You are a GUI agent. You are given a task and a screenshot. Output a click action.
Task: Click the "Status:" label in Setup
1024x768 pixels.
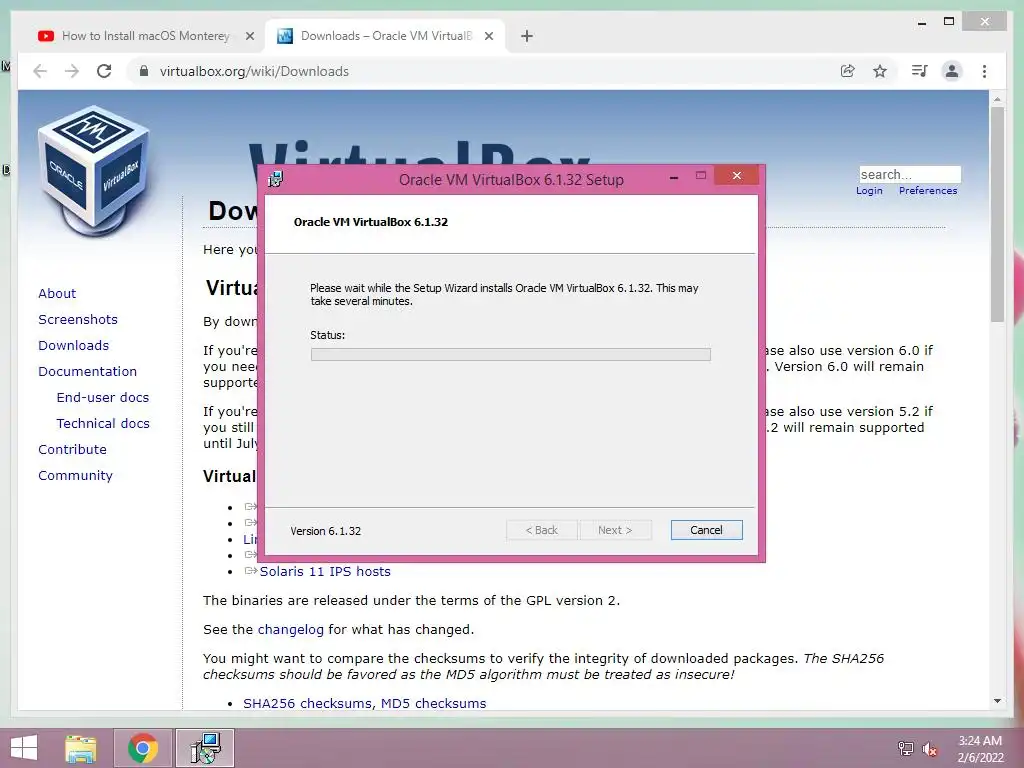[328, 335]
